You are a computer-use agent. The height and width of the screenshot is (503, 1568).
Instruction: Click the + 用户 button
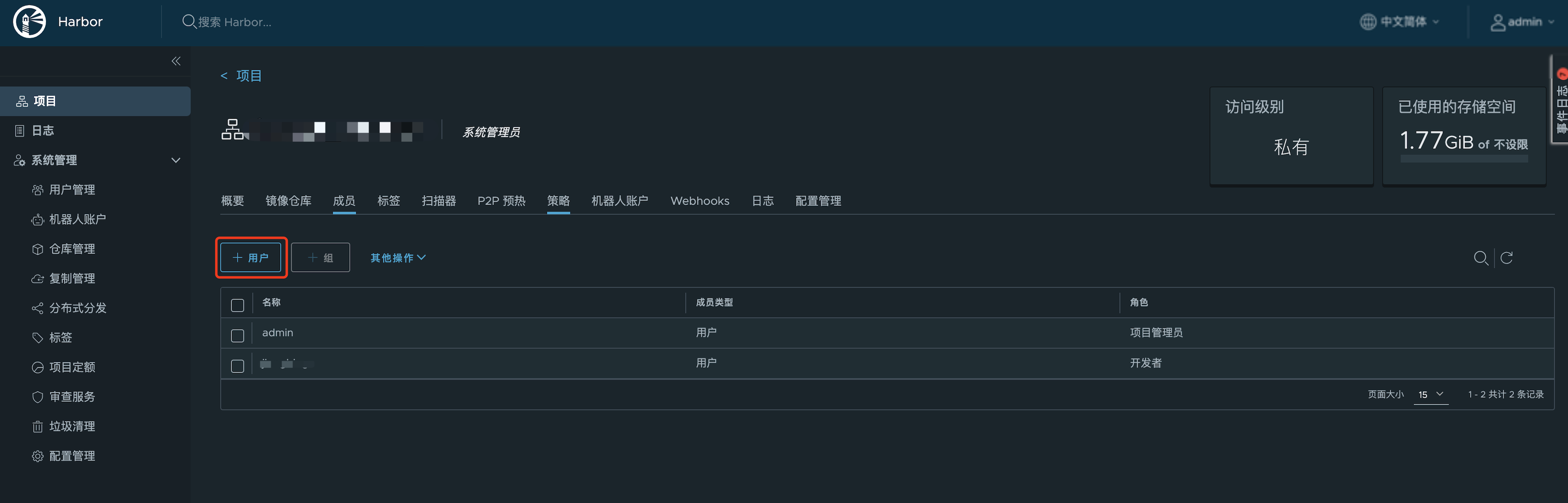pos(251,258)
